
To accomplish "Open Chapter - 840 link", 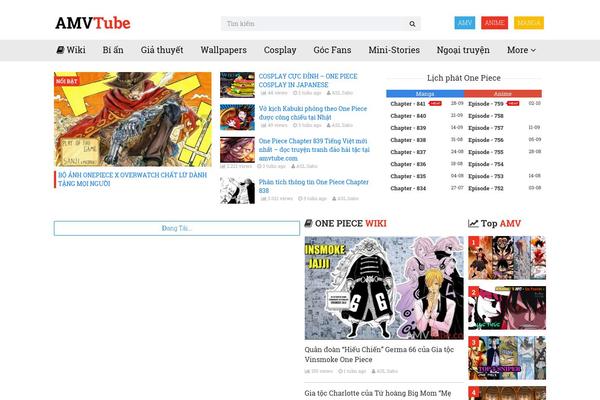I will click(x=408, y=116).
